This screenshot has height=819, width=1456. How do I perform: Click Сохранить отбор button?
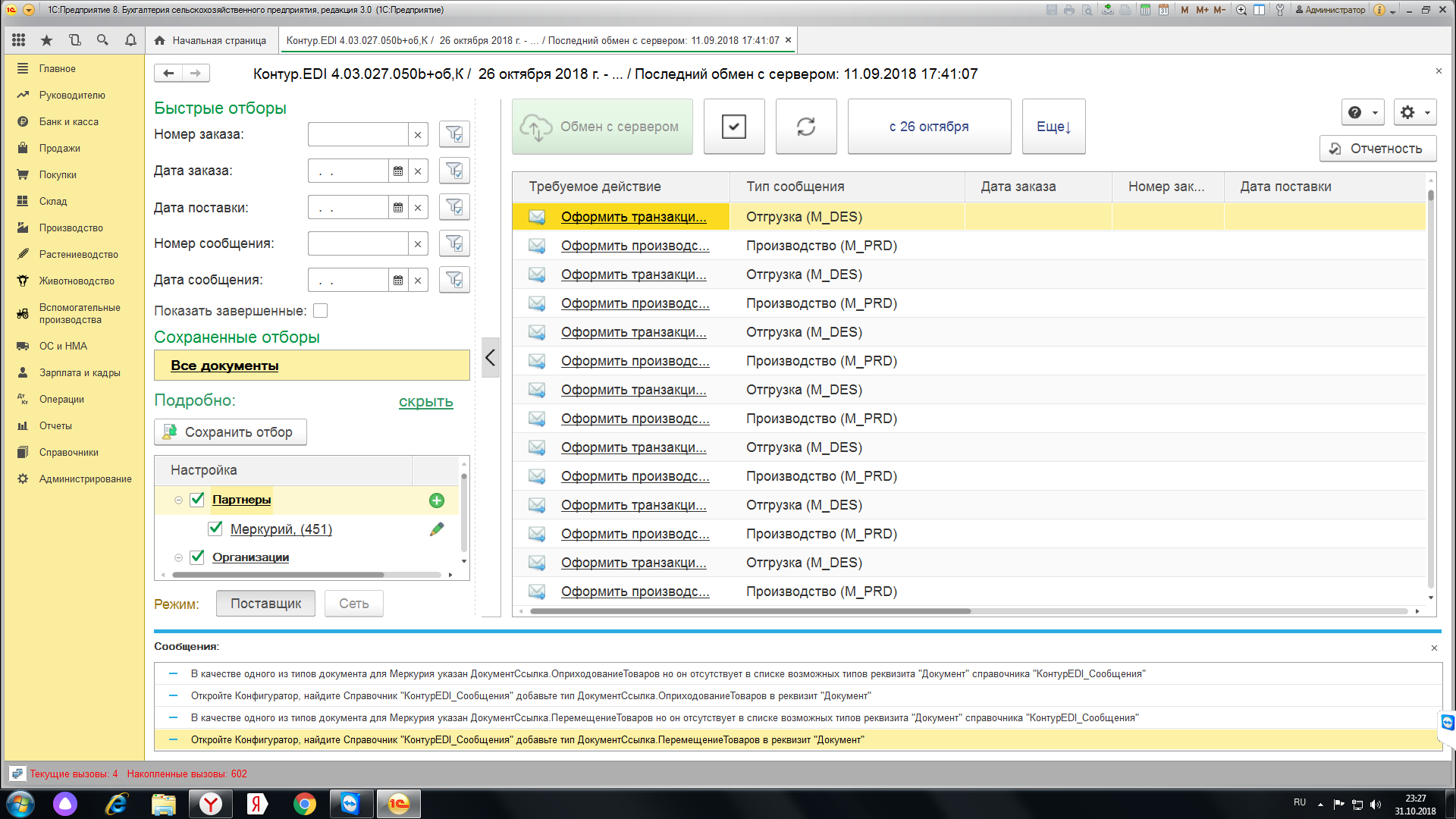[x=231, y=432]
